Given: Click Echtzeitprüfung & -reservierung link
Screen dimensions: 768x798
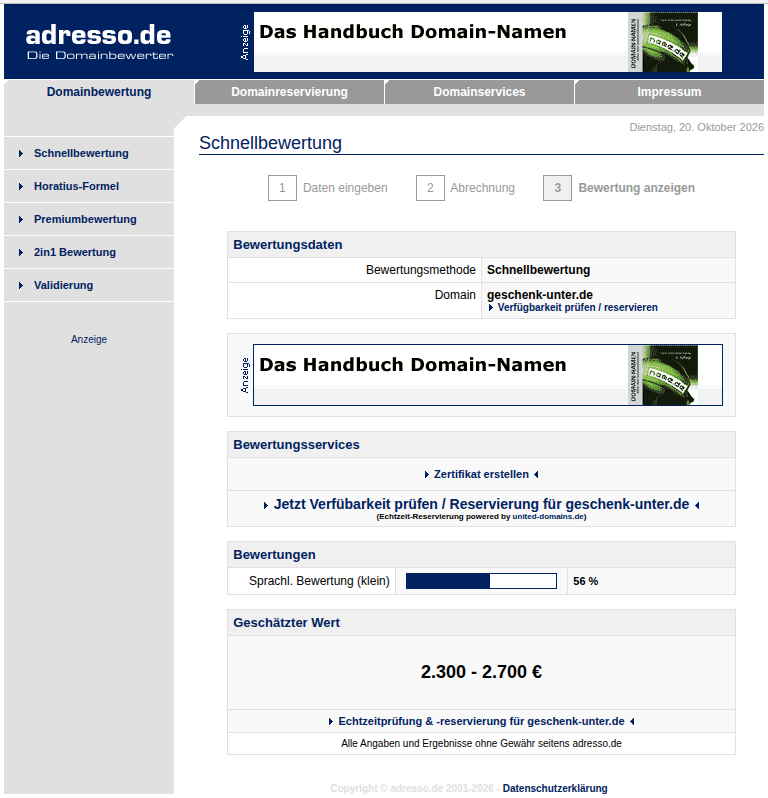Looking at the screenshot, I should pos(481,721).
